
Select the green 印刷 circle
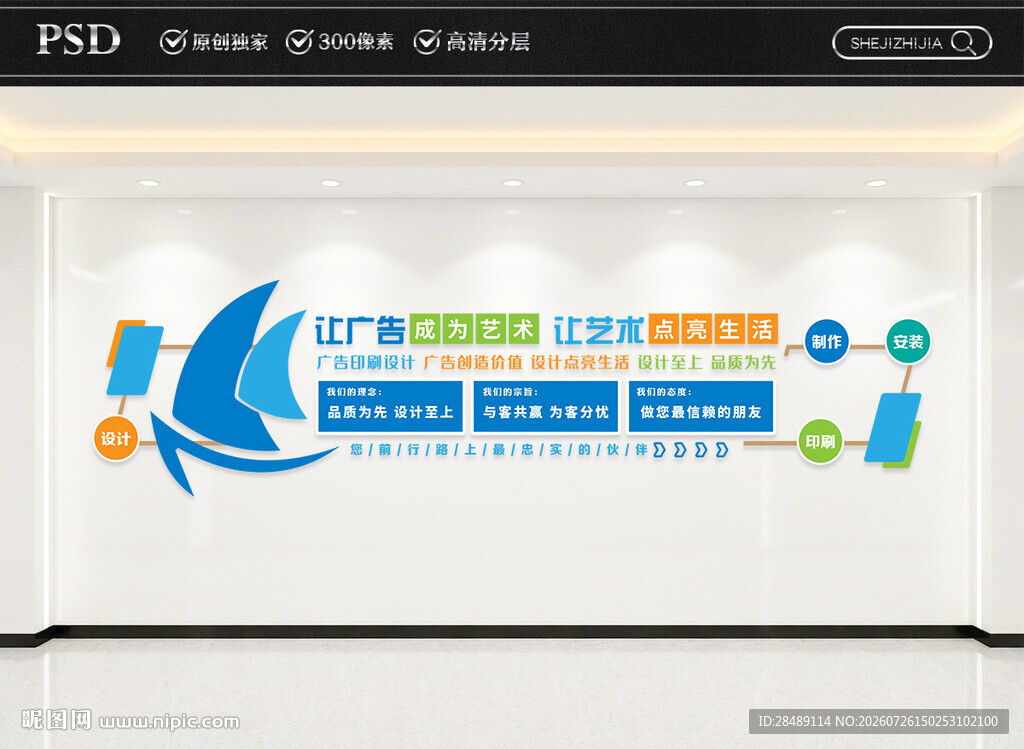[820, 442]
